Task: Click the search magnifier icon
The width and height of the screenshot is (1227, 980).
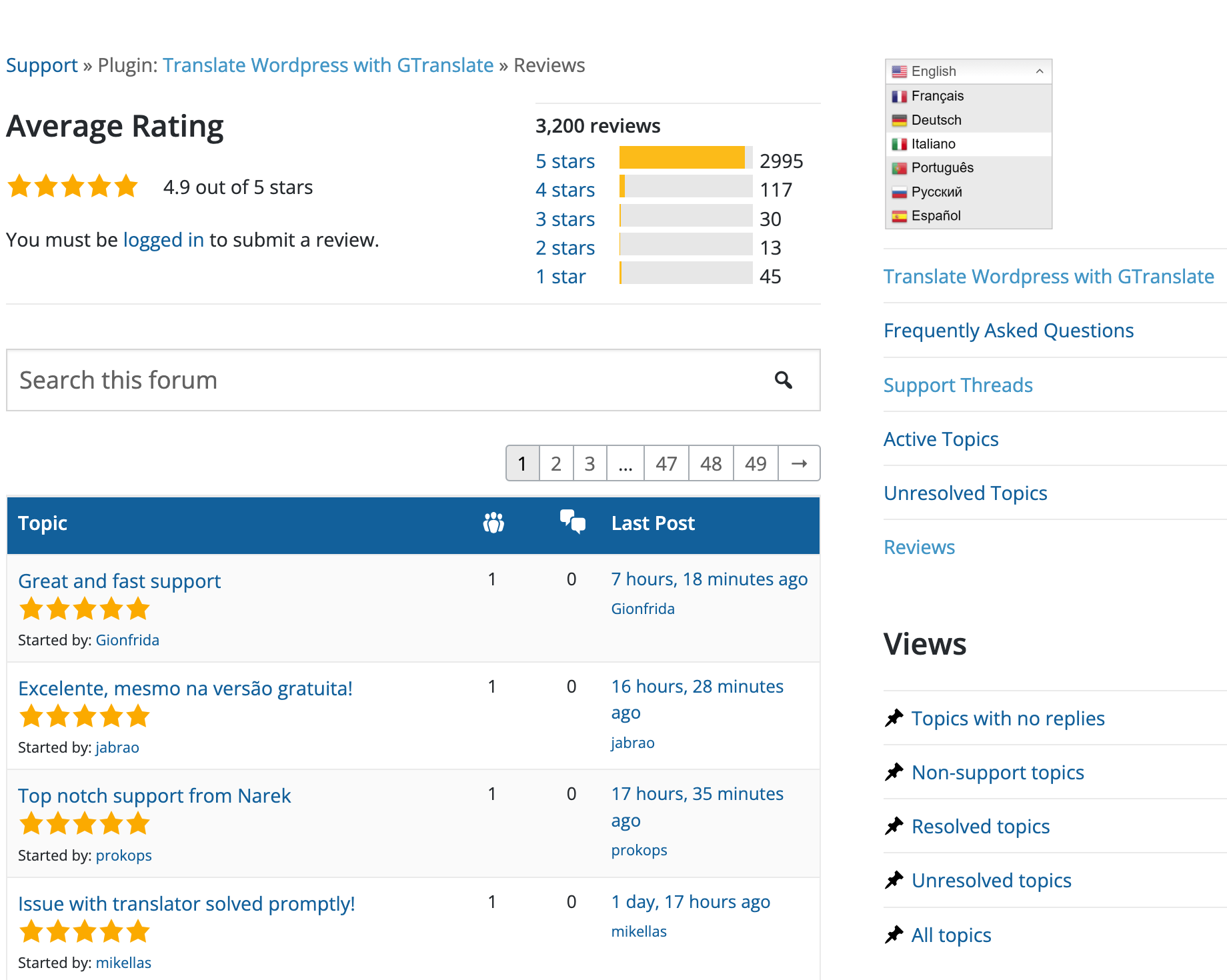Action: pyautogui.click(x=784, y=380)
